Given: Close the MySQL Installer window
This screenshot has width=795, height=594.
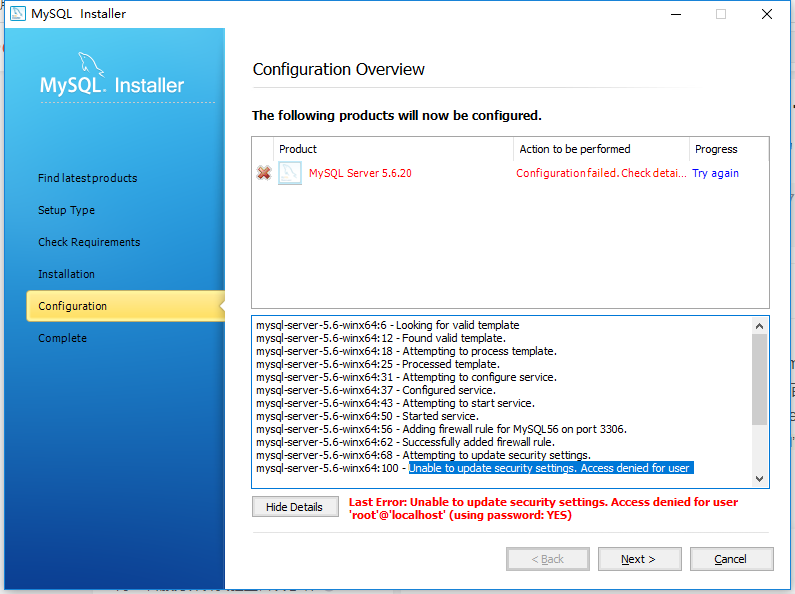Looking at the screenshot, I should [x=767, y=14].
